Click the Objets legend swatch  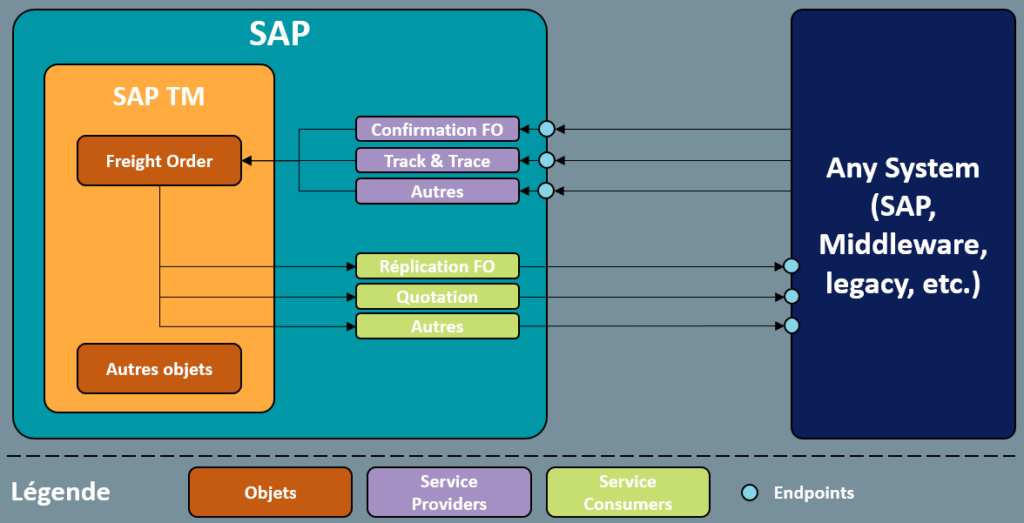click(x=270, y=492)
